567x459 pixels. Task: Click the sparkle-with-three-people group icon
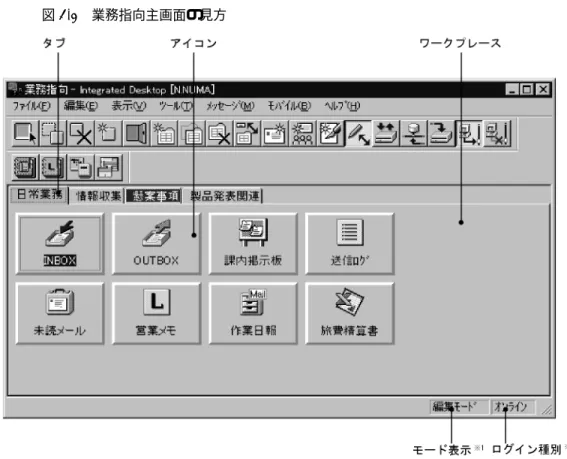303,133
